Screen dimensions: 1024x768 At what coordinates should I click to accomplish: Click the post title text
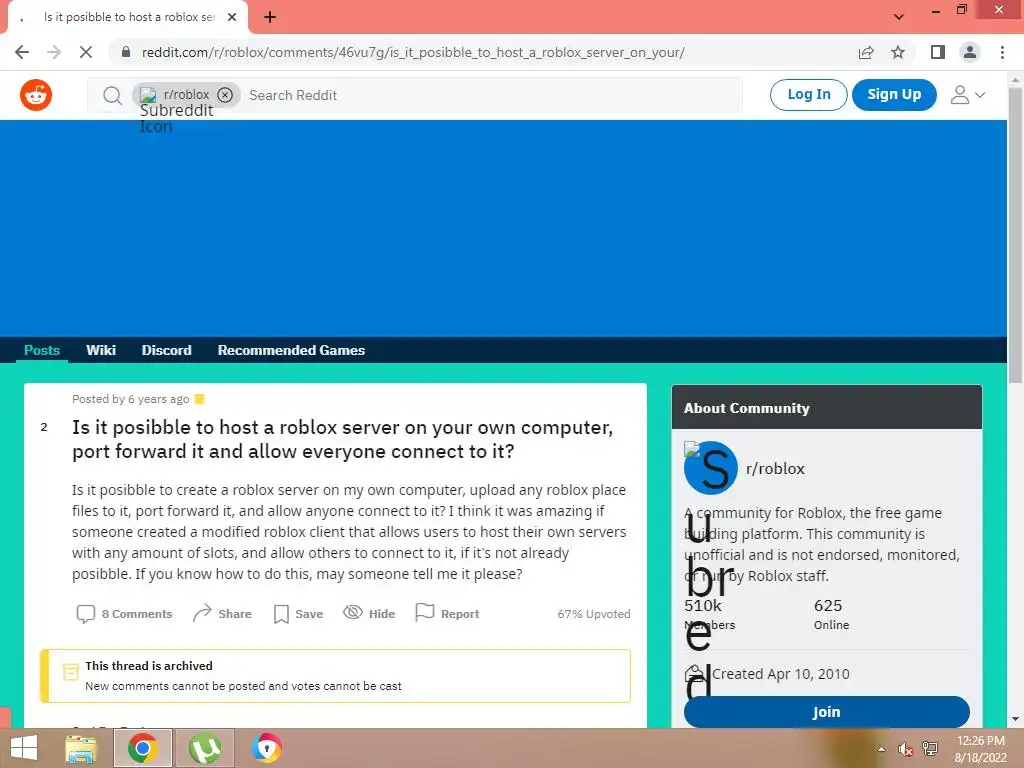pos(342,440)
